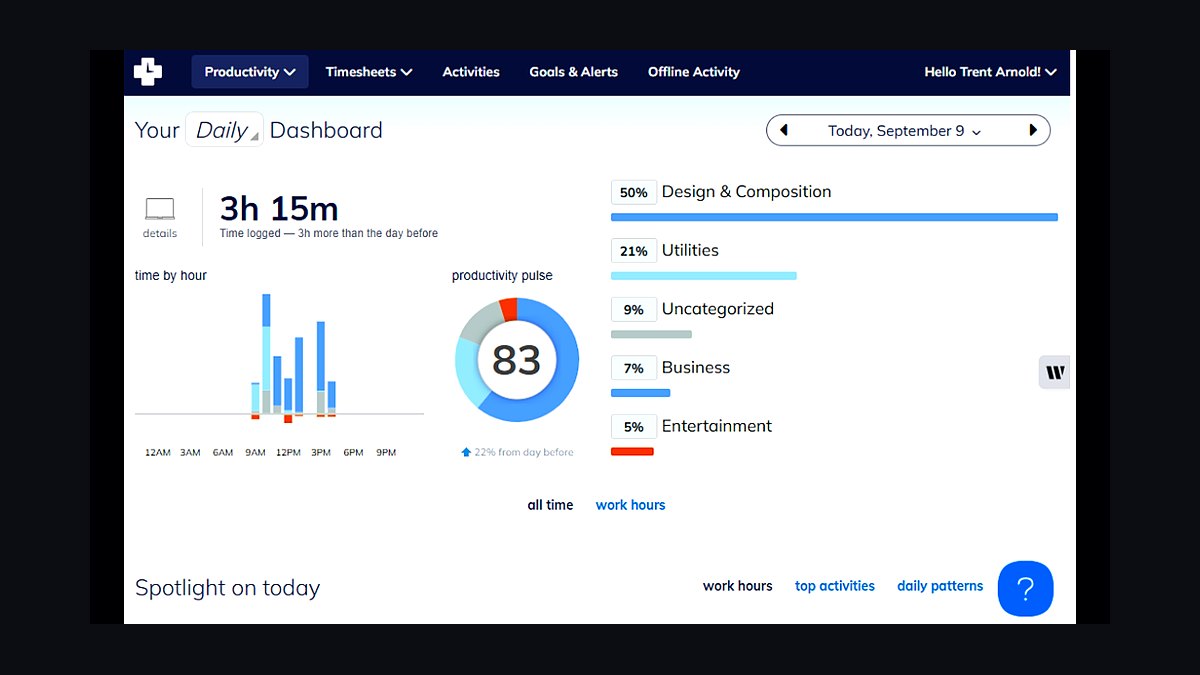The height and width of the screenshot is (675, 1200).
Task: Click the details label under laptop
Action: [160, 234]
